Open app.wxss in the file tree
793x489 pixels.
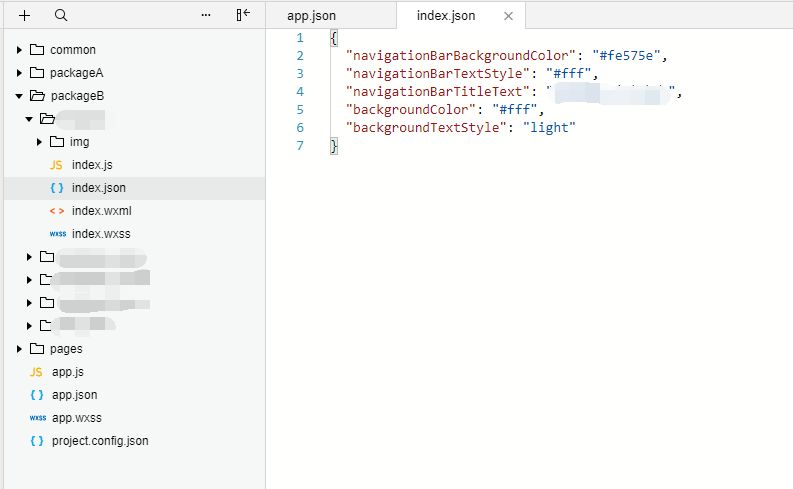coord(77,418)
